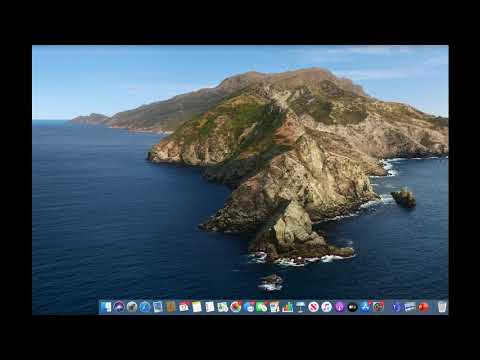Viewport: 480px width, 360px height.
Task: Open Numbers bar chart icon
Action: coord(288,307)
